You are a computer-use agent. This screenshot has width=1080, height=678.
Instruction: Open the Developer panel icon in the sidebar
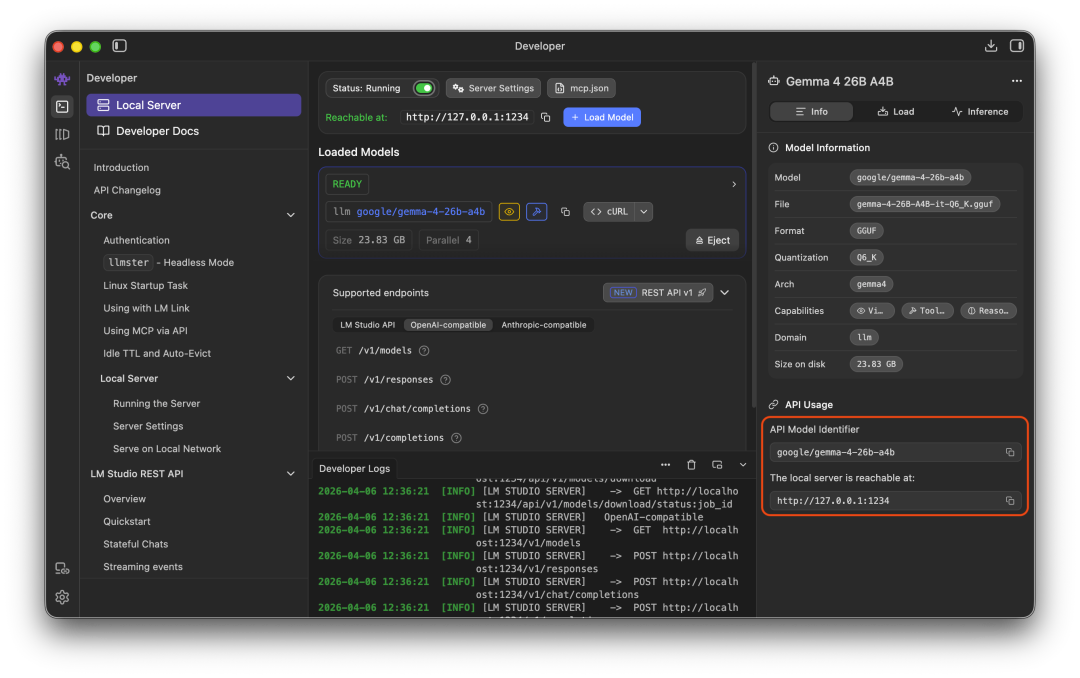(62, 106)
